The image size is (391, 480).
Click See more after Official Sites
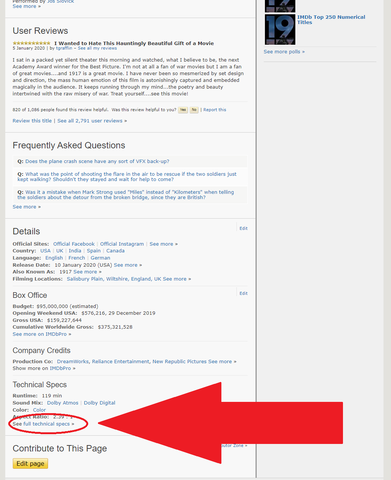pos(161,244)
